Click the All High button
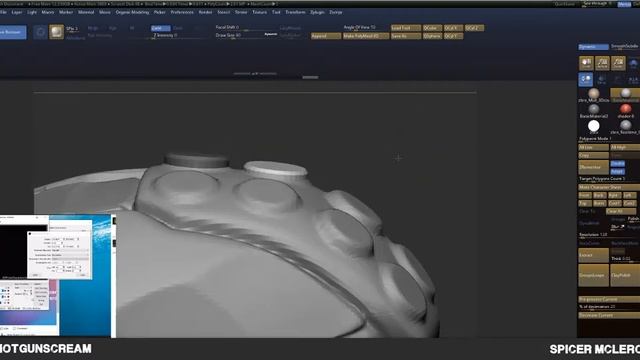This screenshot has height=360, width=640. click(625, 147)
